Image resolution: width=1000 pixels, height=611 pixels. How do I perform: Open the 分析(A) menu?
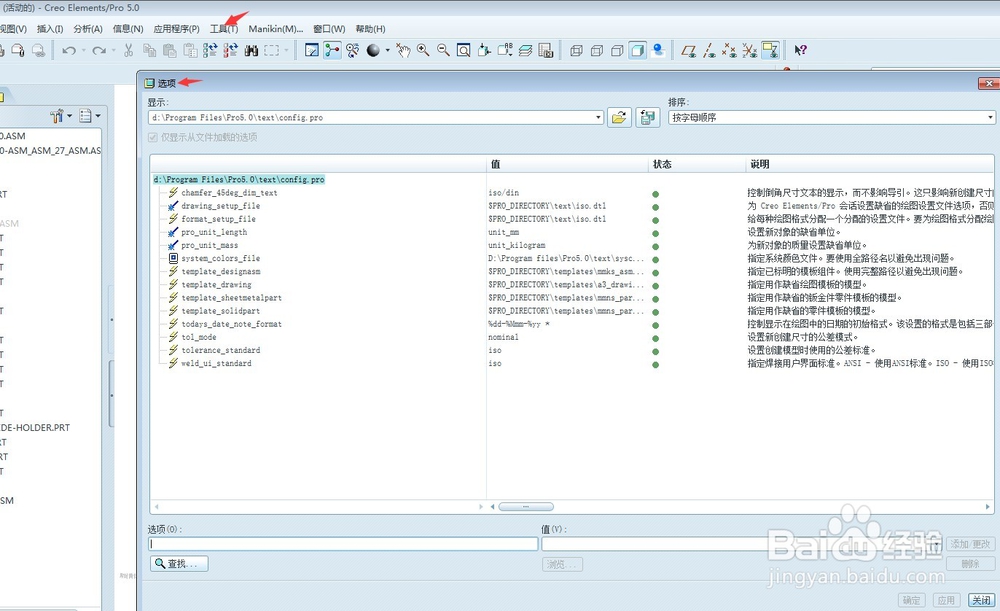(x=88, y=29)
